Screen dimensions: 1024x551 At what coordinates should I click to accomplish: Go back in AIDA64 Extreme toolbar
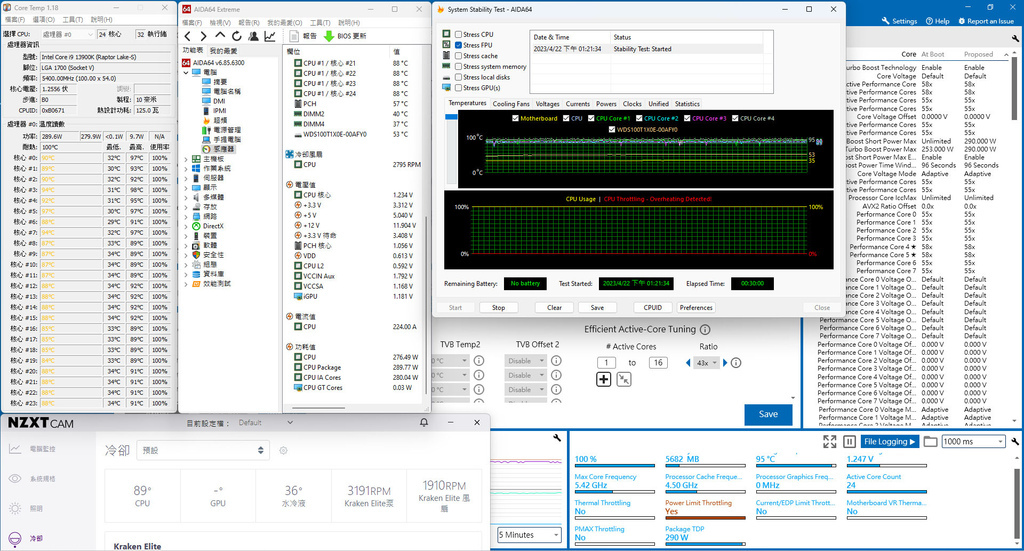click(188, 36)
